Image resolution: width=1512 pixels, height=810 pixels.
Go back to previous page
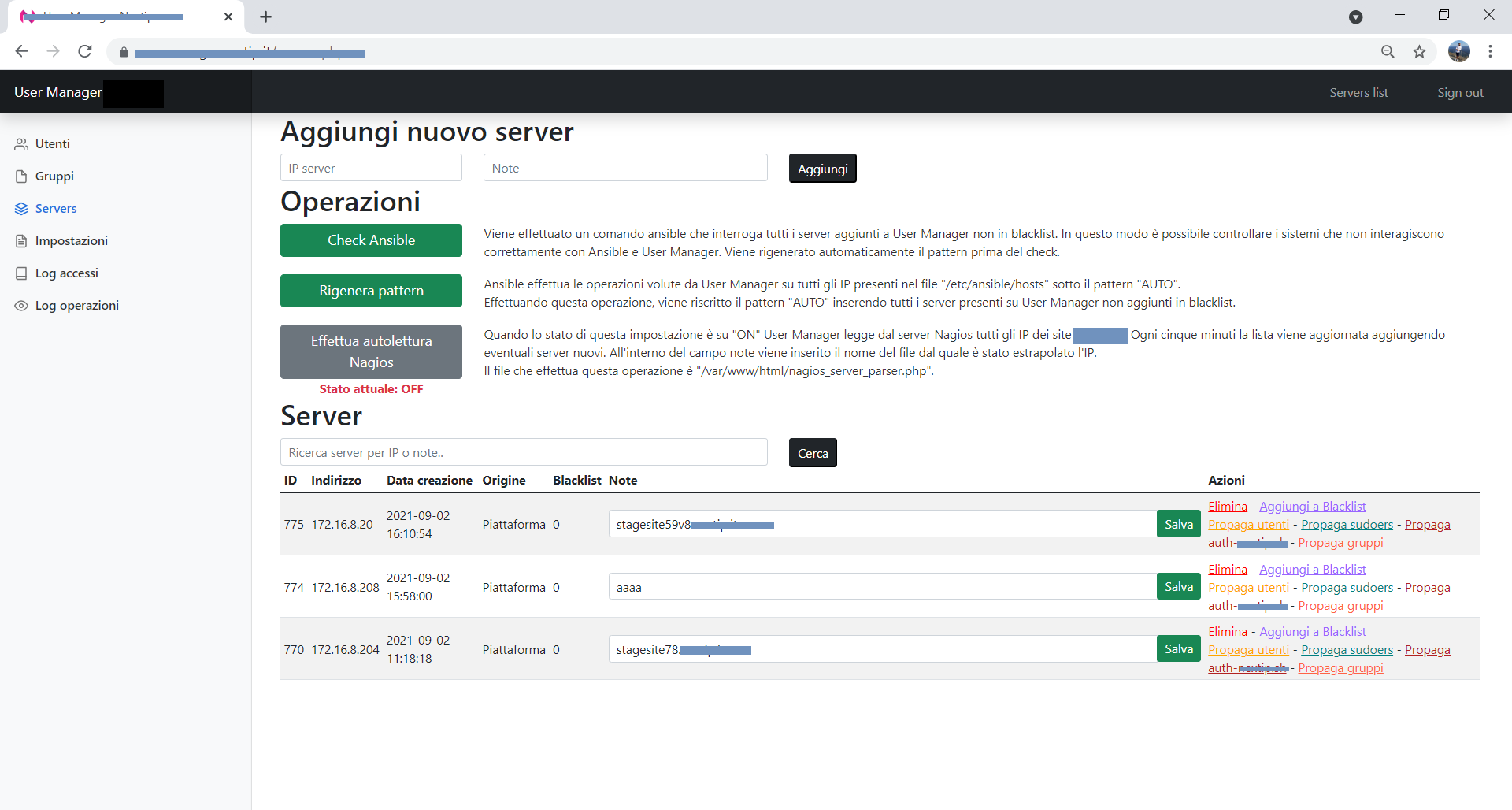pos(21,51)
